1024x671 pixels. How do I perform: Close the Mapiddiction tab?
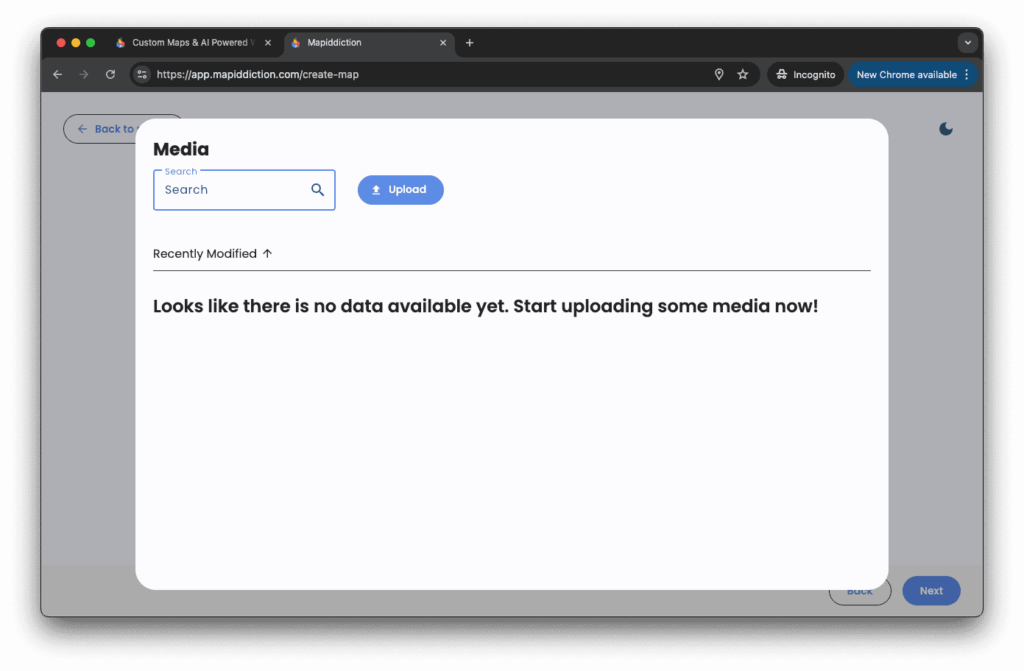[443, 43]
